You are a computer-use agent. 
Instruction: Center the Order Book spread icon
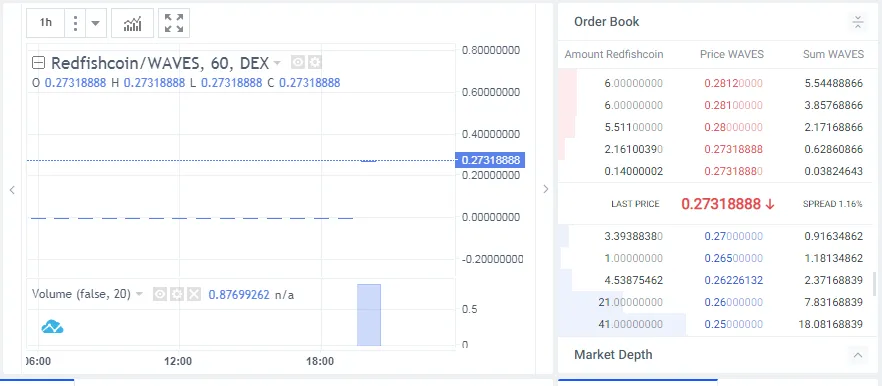click(x=857, y=22)
